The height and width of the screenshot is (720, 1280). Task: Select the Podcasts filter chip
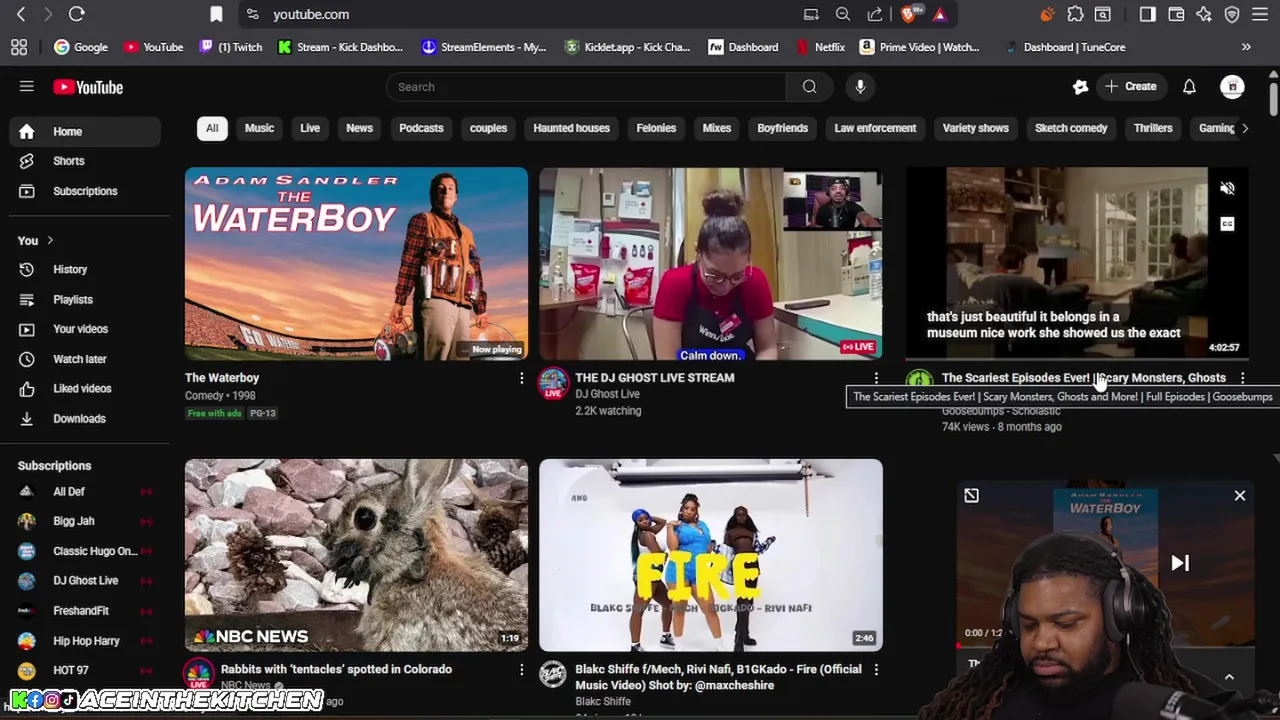tap(421, 128)
